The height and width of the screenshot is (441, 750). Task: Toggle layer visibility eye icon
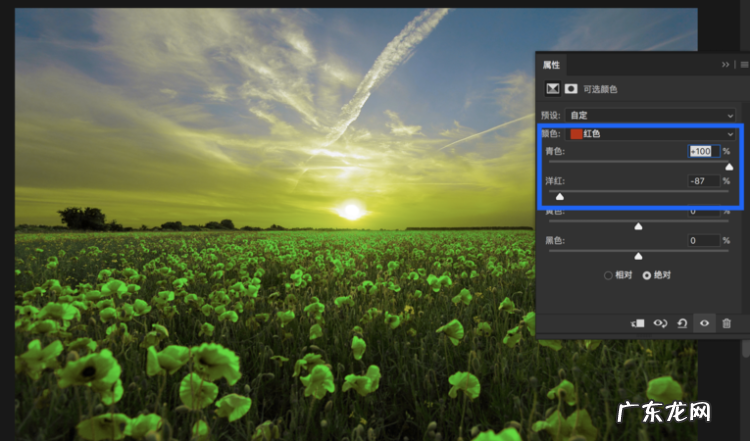[x=705, y=323]
